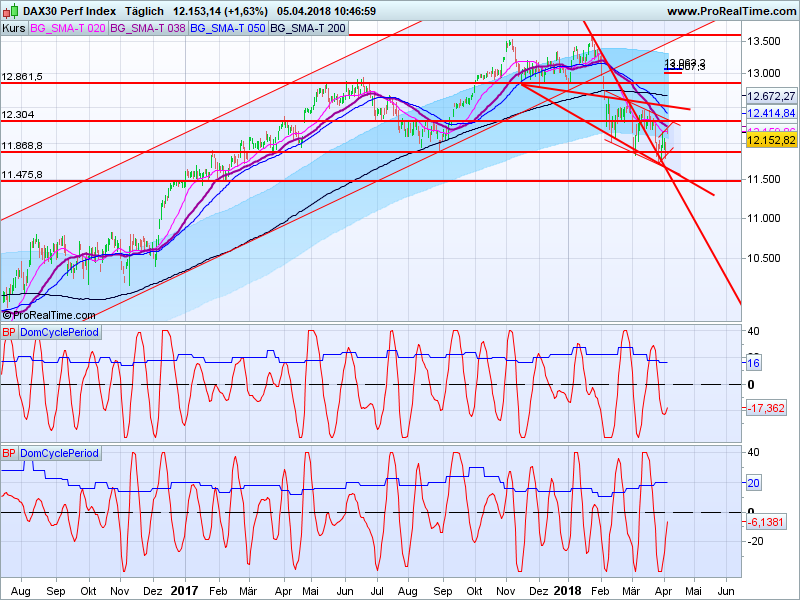The image size is (800, 600).
Task: Click the 12.153,14 (+1,63%) quote value
Action: 220,11
